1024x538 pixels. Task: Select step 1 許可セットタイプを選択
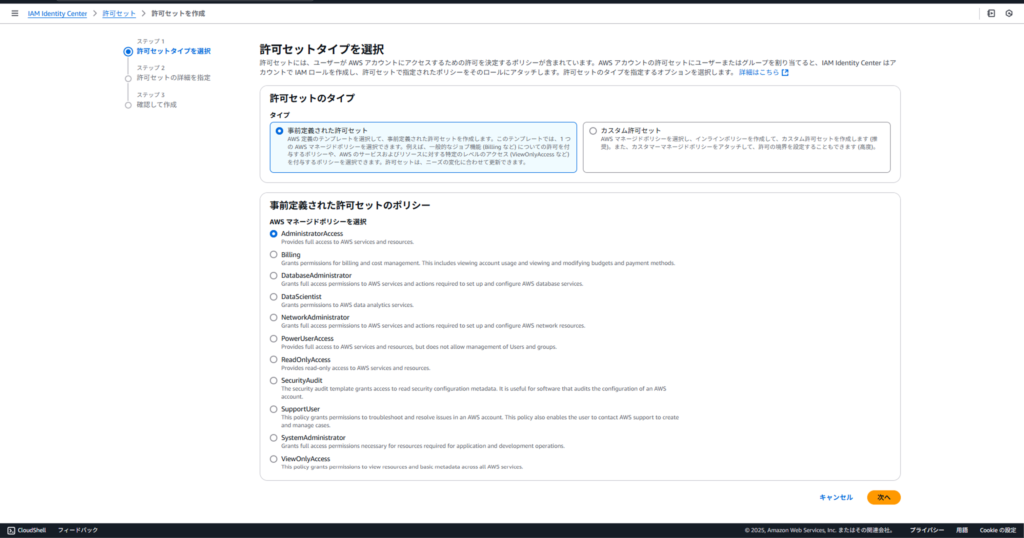point(173,51)
